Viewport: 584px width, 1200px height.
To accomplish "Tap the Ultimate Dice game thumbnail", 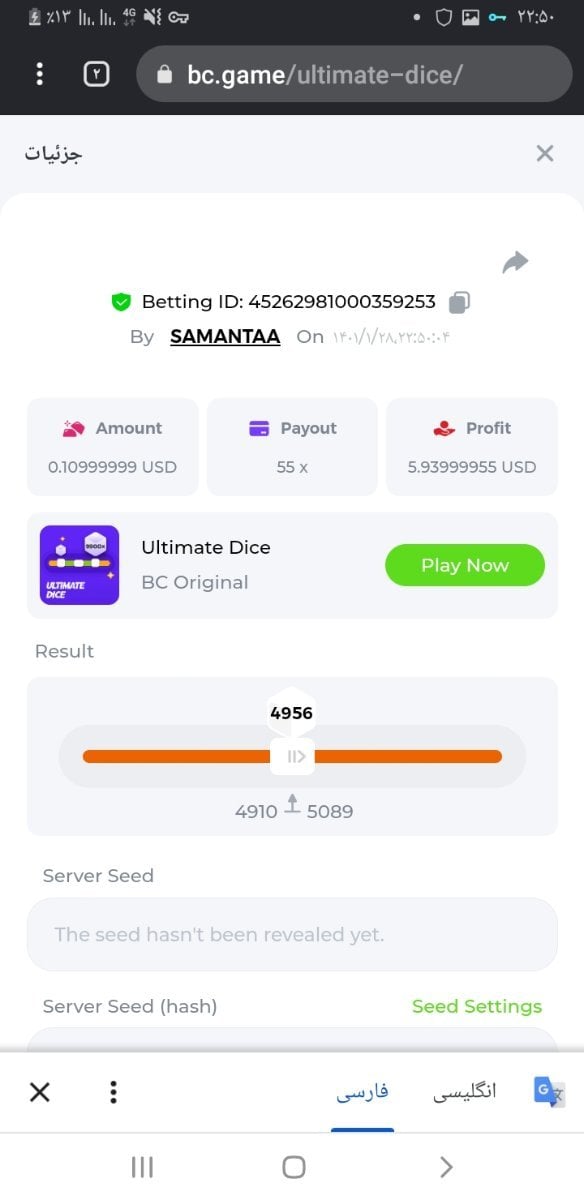I will 79,565.
